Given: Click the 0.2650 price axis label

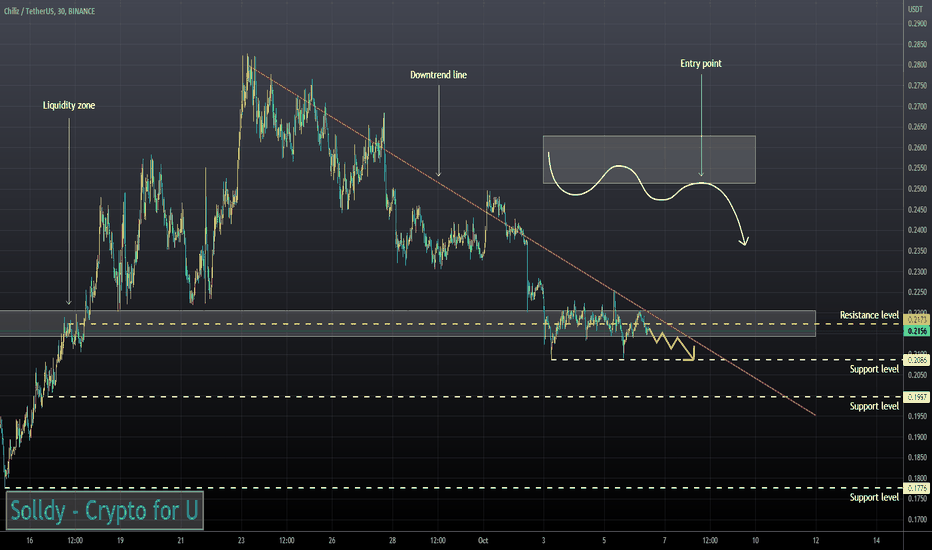Looking at the screenshot, I should click(x=917, y=127).
